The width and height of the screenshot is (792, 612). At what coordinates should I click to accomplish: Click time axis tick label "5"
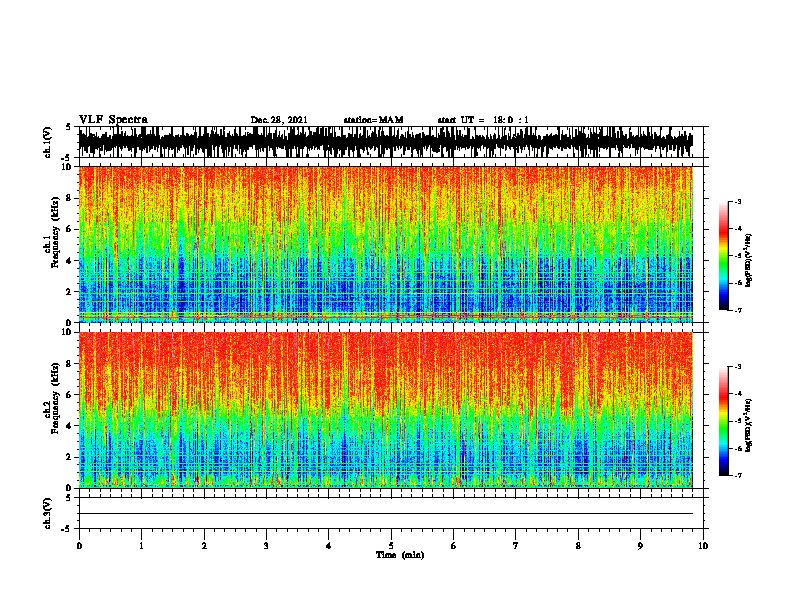(x=391, y=545)
